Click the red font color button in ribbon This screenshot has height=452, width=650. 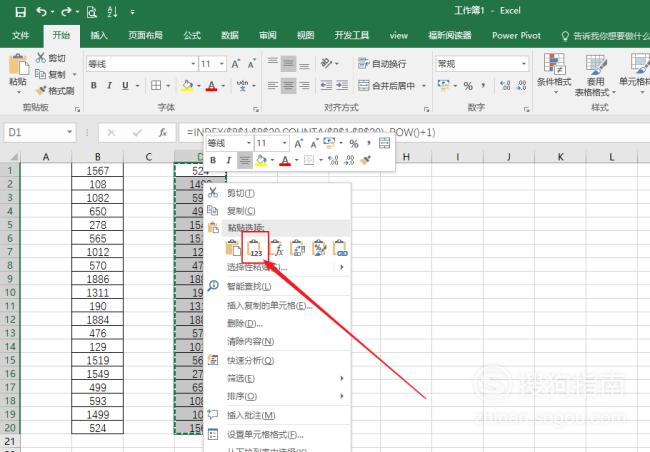point(211,86)
